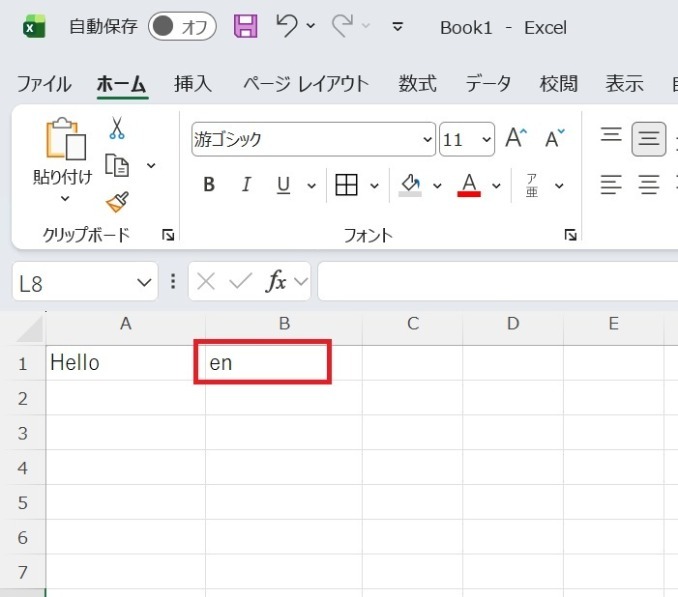Open the fill color palette arrow
Viewport: 678px width, 597px height.
[x=437, y=186]
